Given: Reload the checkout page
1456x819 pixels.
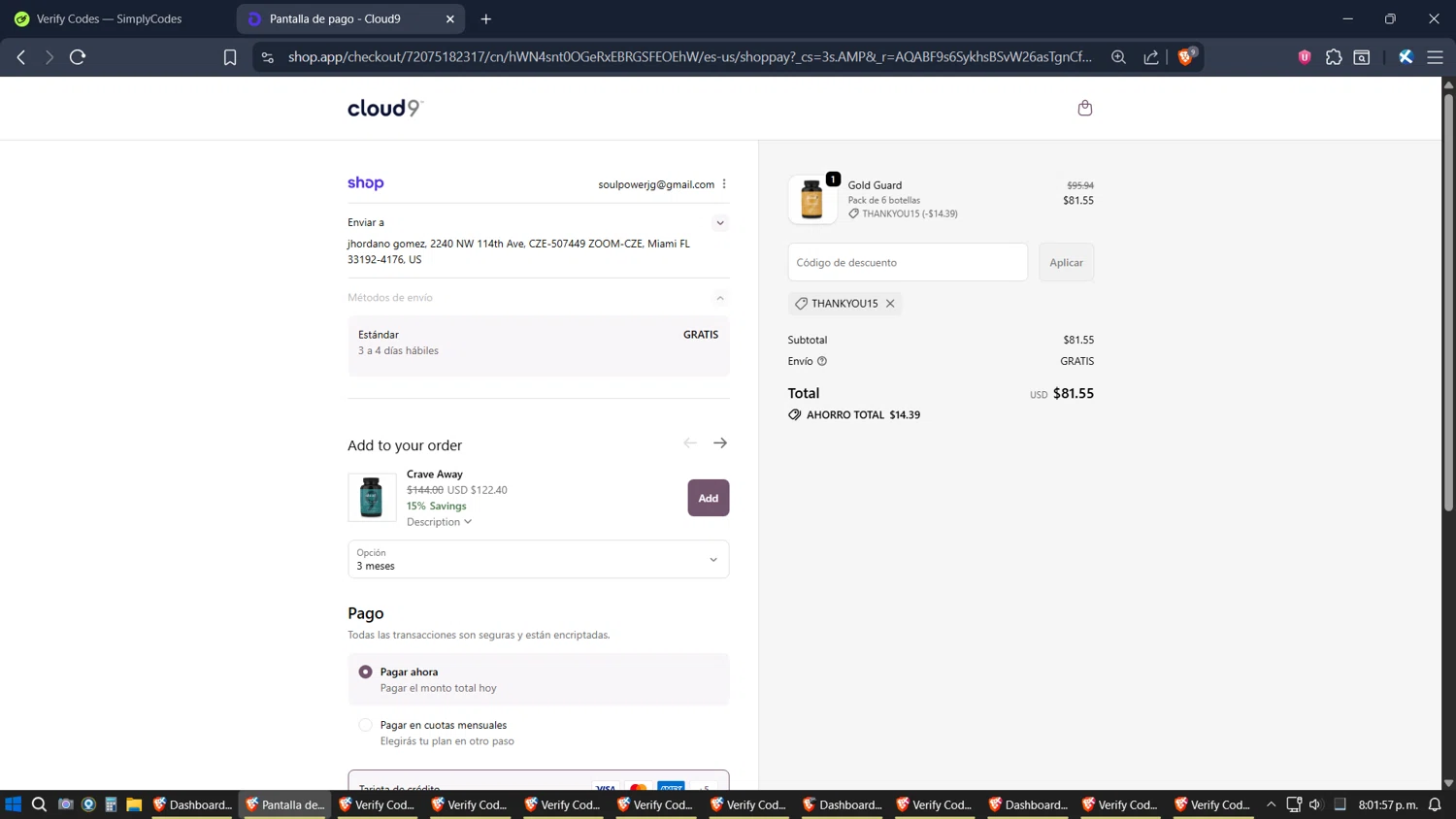Looking at the screenshot, I should click(78, 57).
